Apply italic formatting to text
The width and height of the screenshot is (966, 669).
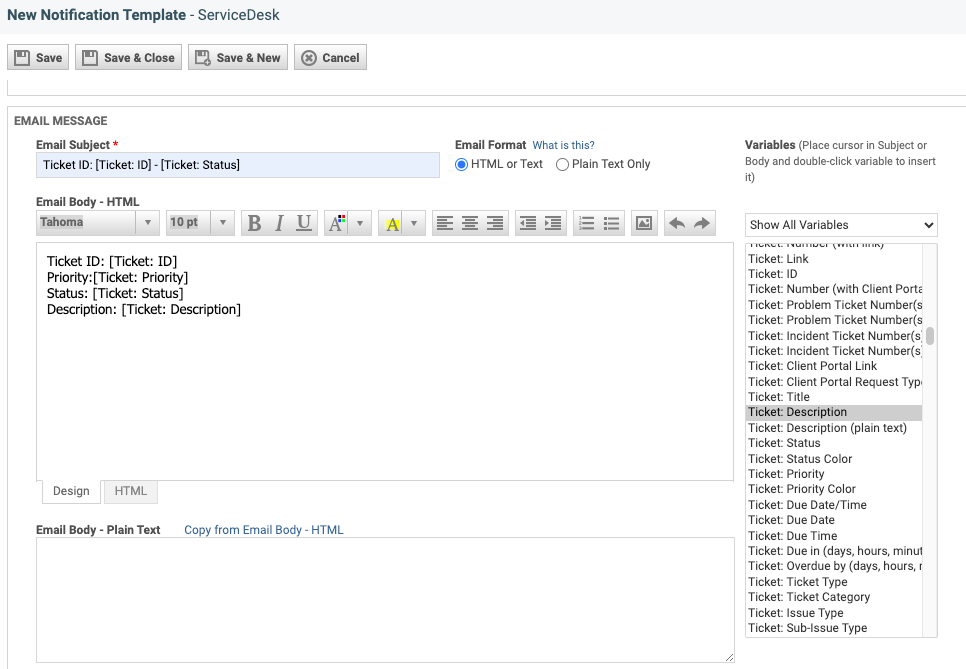coord(279,223)
